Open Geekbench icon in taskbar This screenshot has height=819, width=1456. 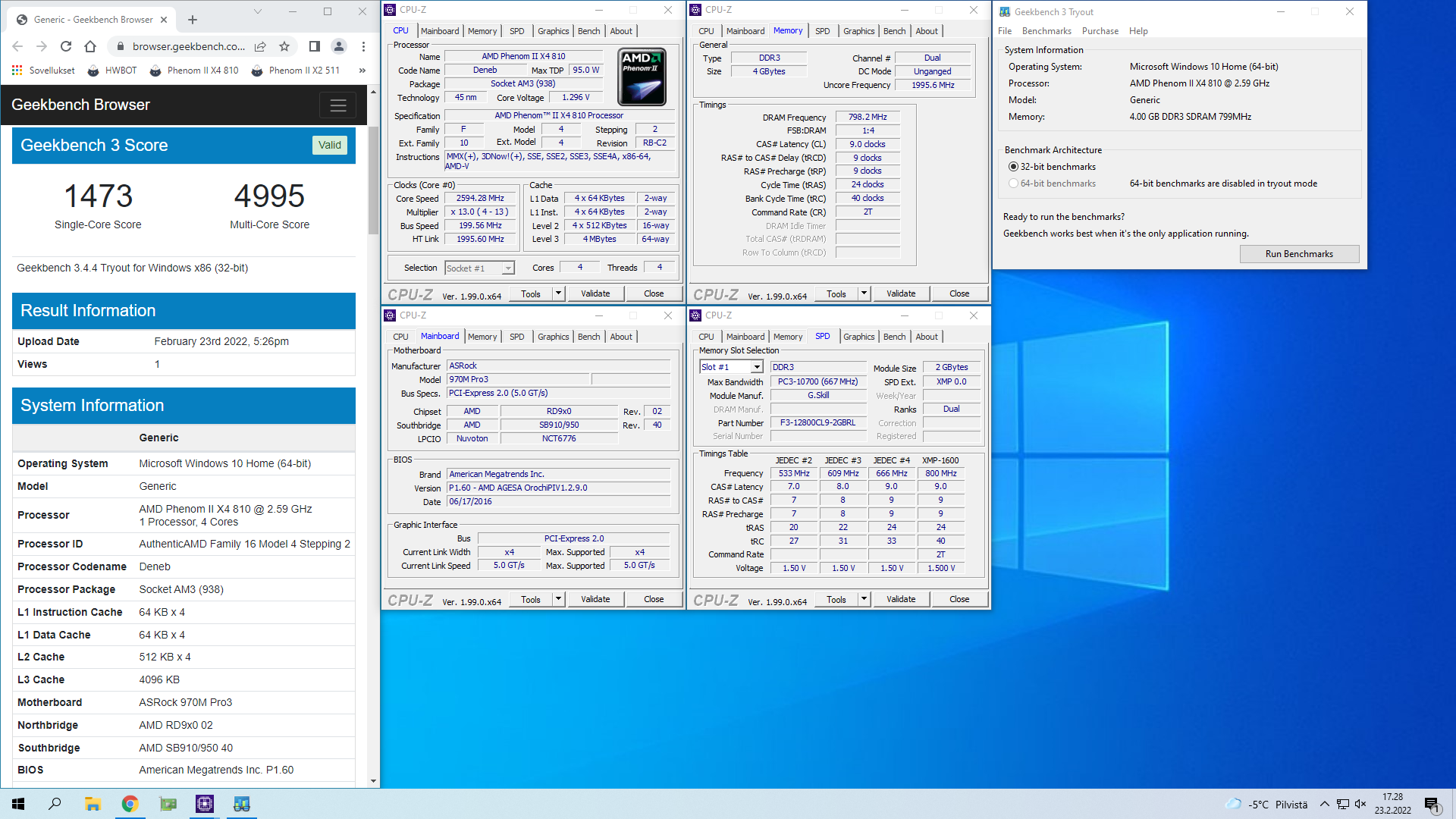(242, 804)
